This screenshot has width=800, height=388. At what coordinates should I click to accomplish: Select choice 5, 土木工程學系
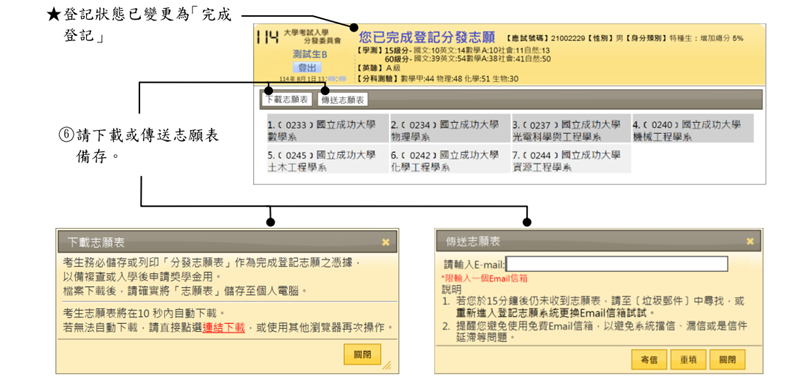[327, 159]
